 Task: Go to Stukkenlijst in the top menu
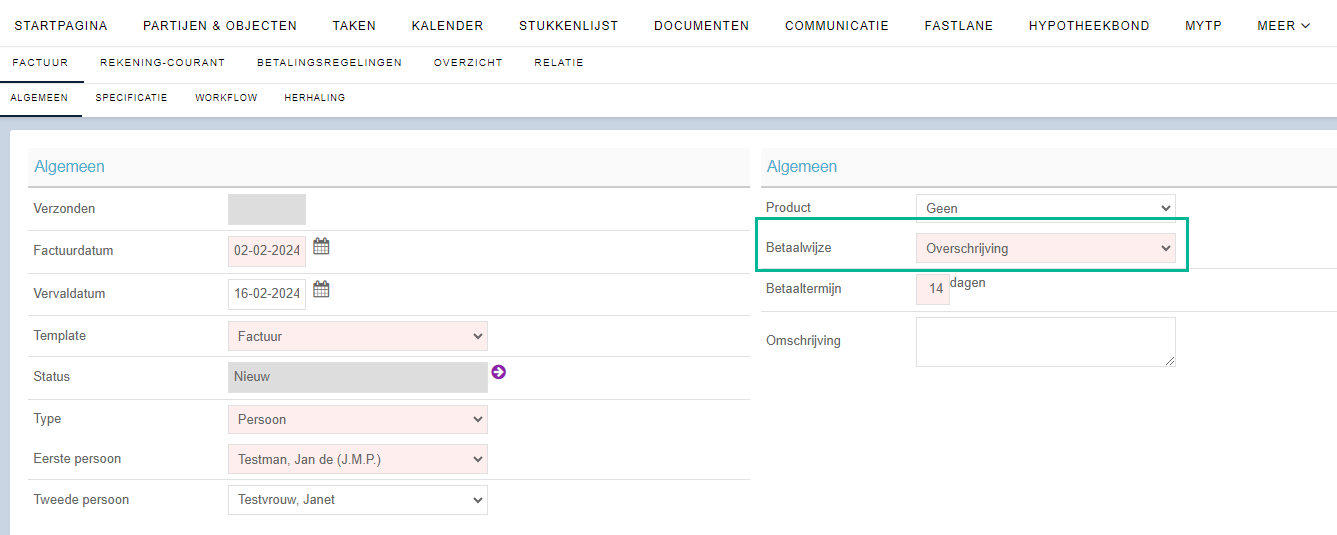click(x=568, y=26)
